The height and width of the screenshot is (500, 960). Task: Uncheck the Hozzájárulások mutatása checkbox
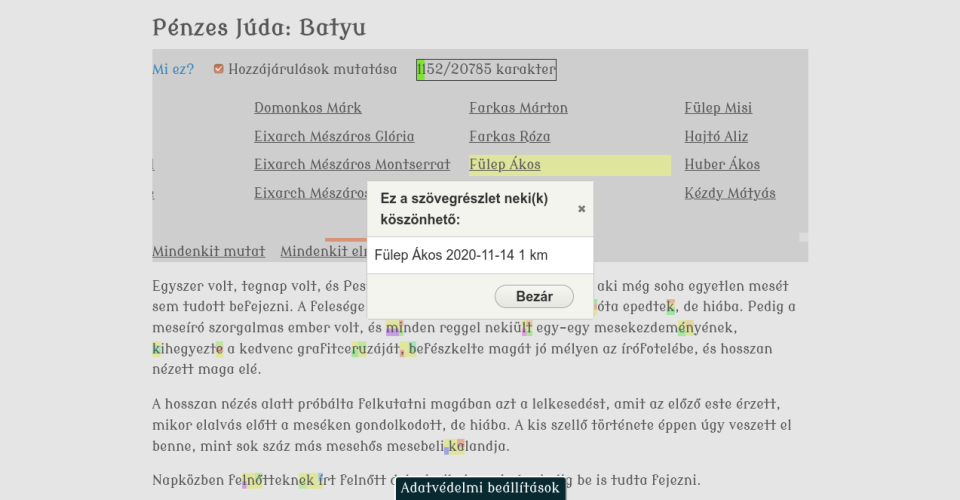coord(219,69)
